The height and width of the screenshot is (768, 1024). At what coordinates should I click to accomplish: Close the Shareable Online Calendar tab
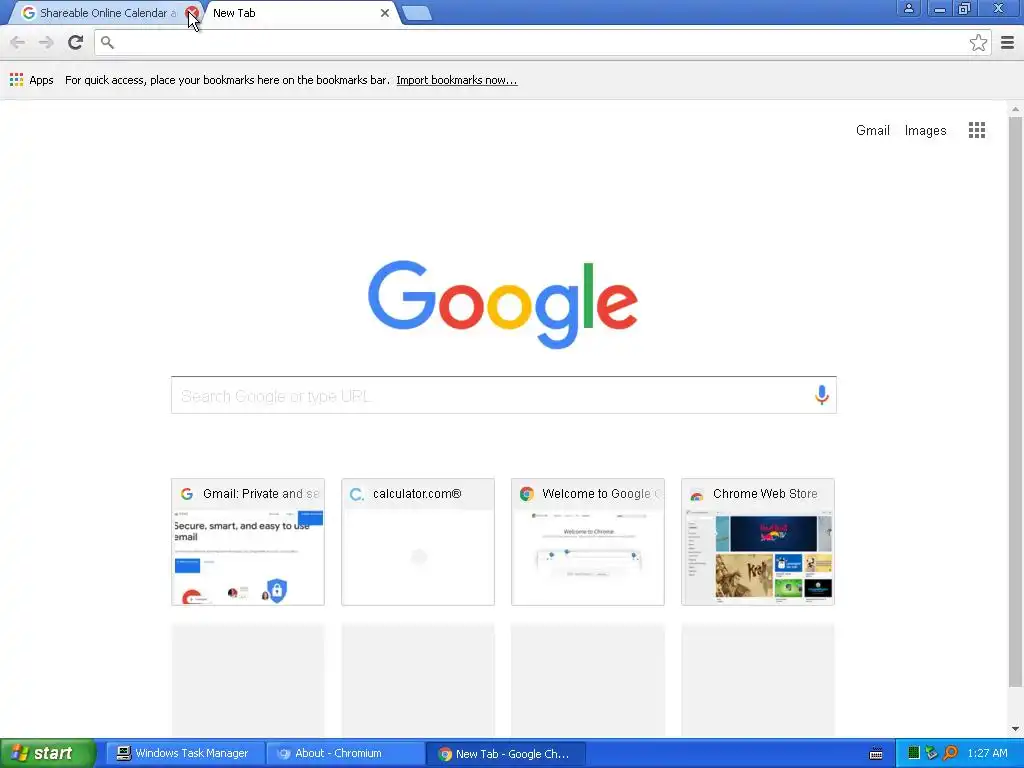tap(191, 12)
